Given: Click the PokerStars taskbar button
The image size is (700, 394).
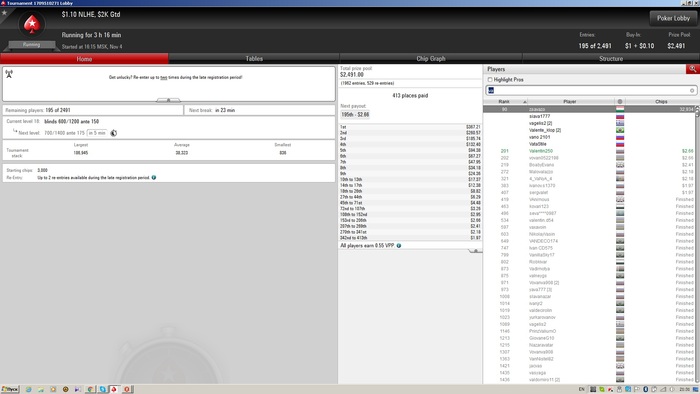Looking at the screenshot, I should coord(114,389).
